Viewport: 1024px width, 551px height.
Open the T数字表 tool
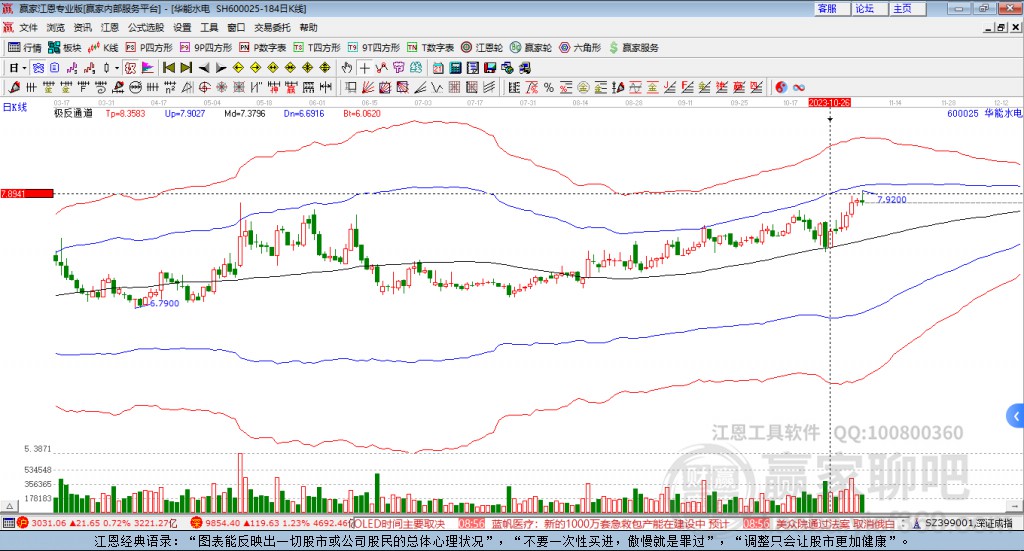pyautogui.click(x=430, y=48)
